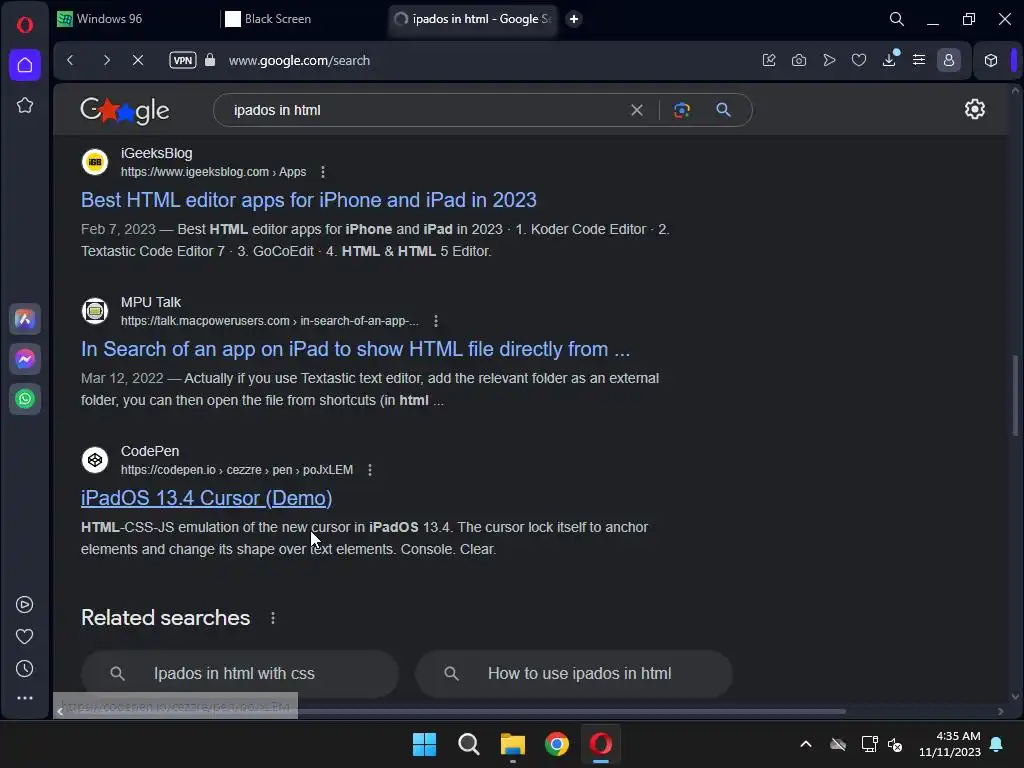Click the Google search text field
1024x768 pixels.
click(x=424, y=110)
